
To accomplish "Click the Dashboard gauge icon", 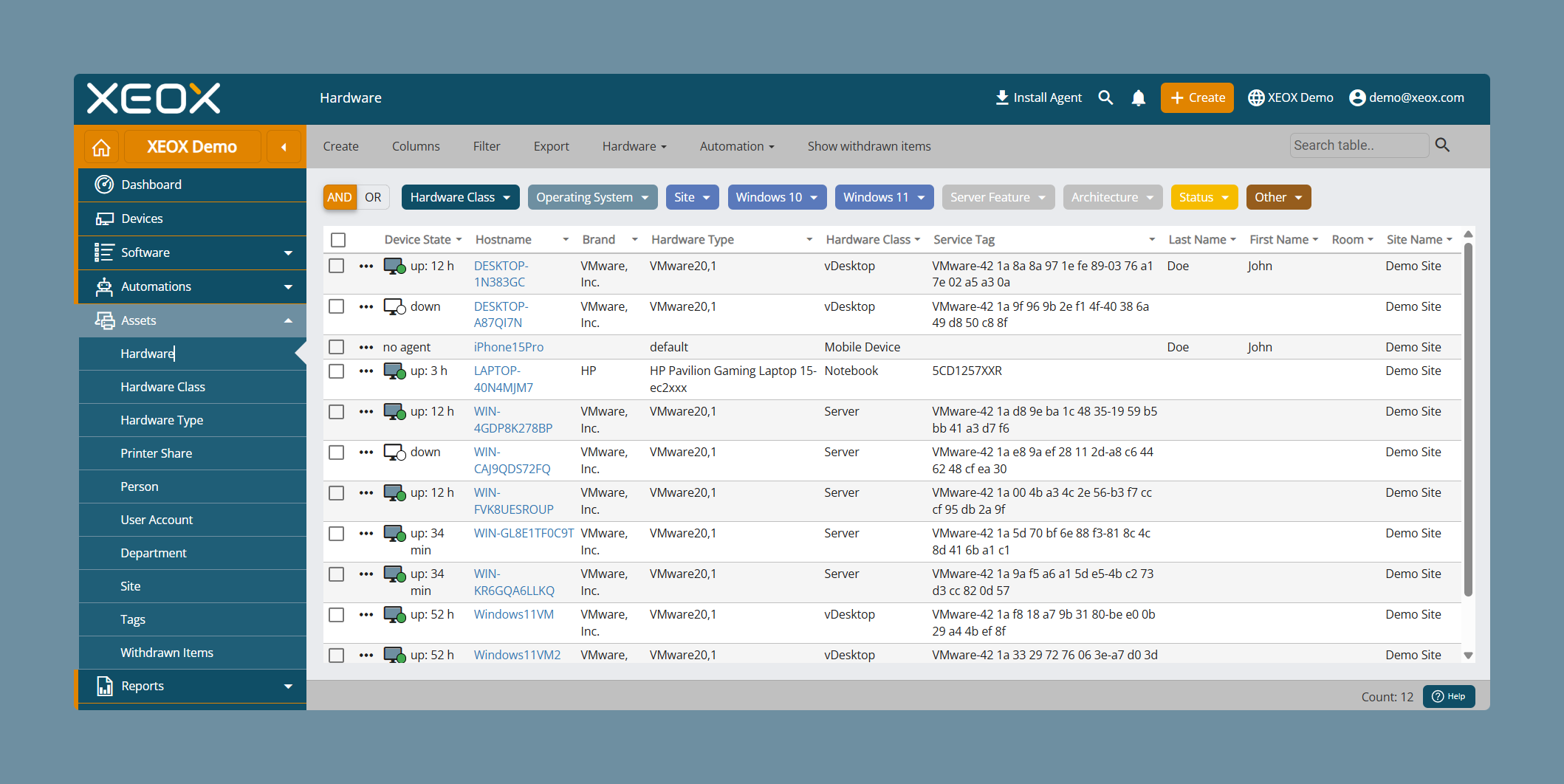I will click(x=104, y=185).
